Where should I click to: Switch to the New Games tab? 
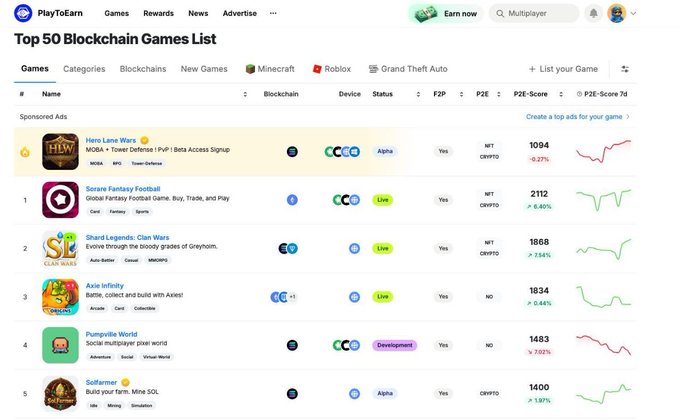click(x=204, y=69)
